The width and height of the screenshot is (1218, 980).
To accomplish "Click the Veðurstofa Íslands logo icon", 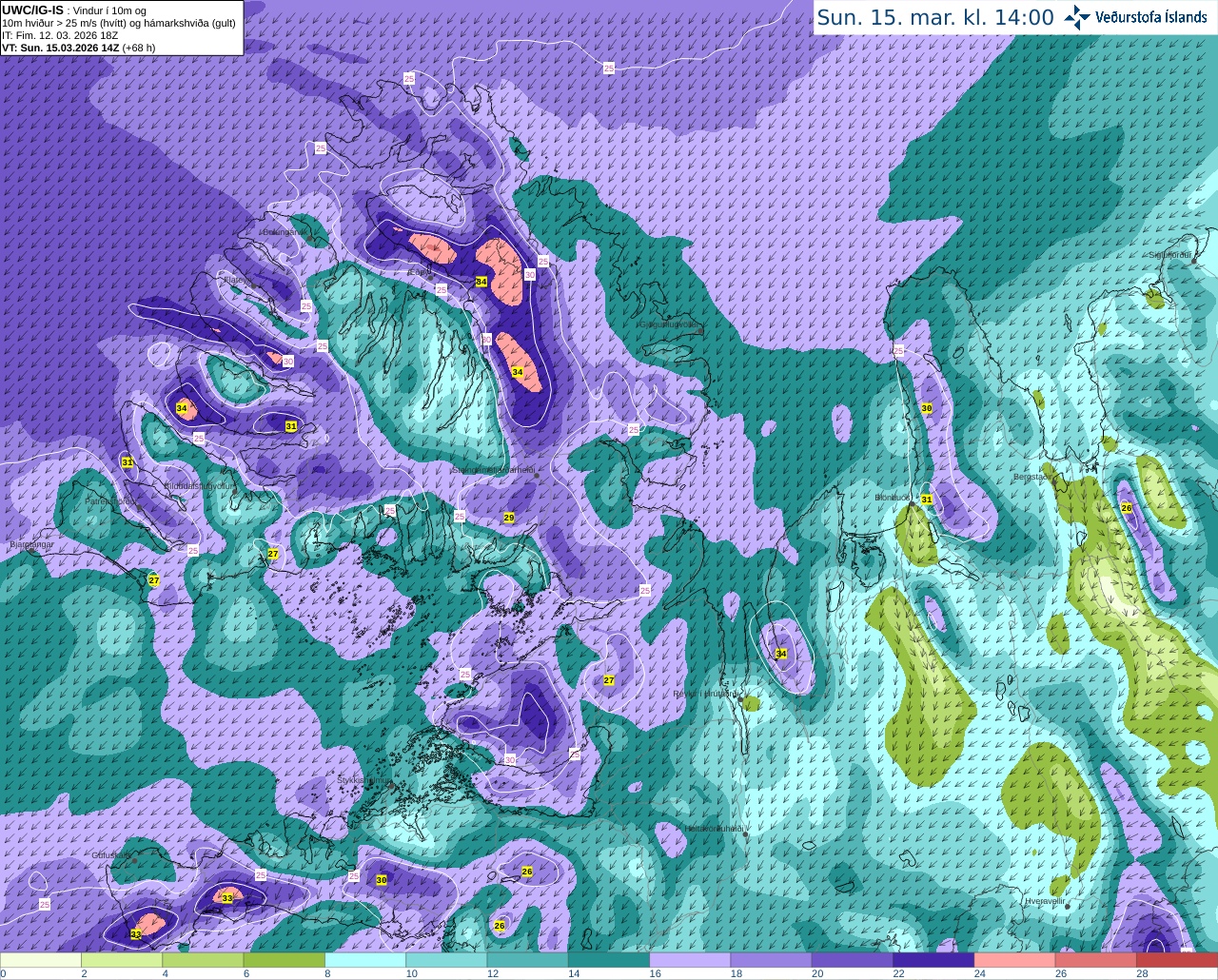I will pos(1077,17).
